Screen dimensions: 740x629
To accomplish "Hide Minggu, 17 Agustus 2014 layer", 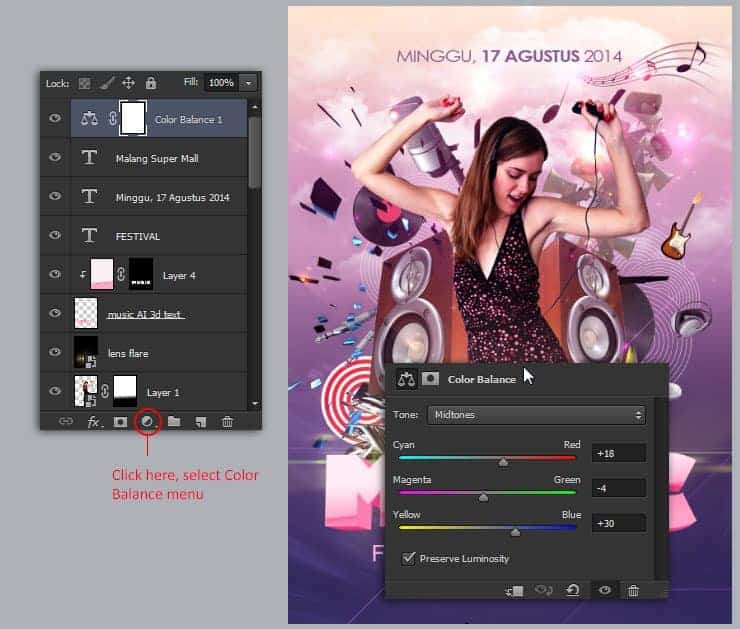I will [x=55, y=195].
